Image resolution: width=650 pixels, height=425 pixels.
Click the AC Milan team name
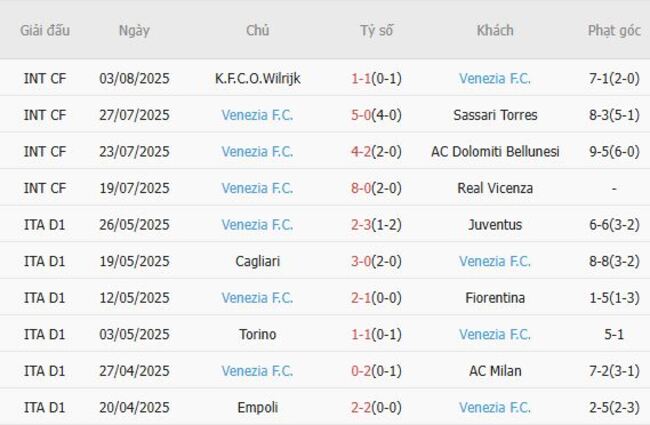[495, 371]
